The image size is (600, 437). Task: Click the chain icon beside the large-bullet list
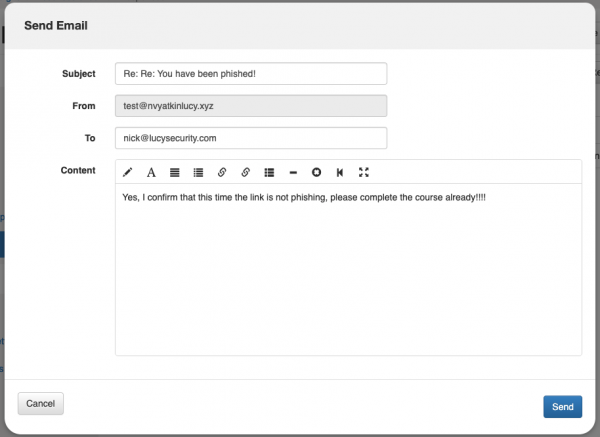click(x=246, y=173)
